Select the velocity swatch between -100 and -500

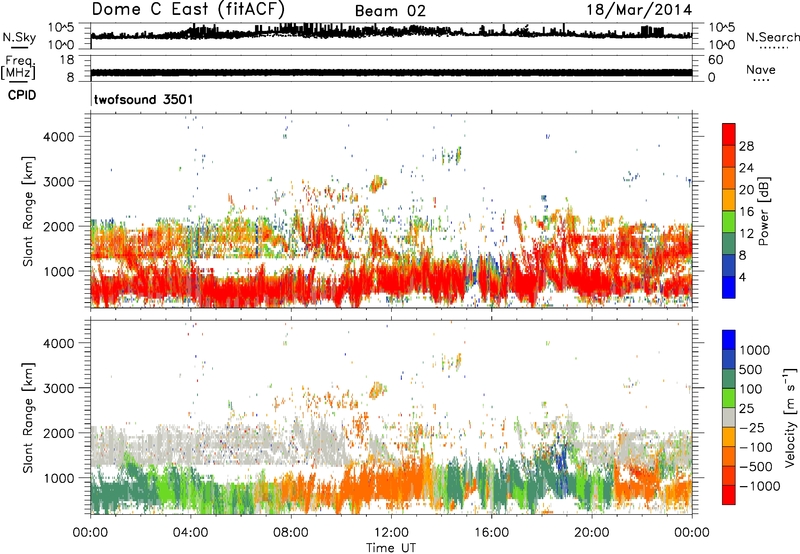click(729, 457)
